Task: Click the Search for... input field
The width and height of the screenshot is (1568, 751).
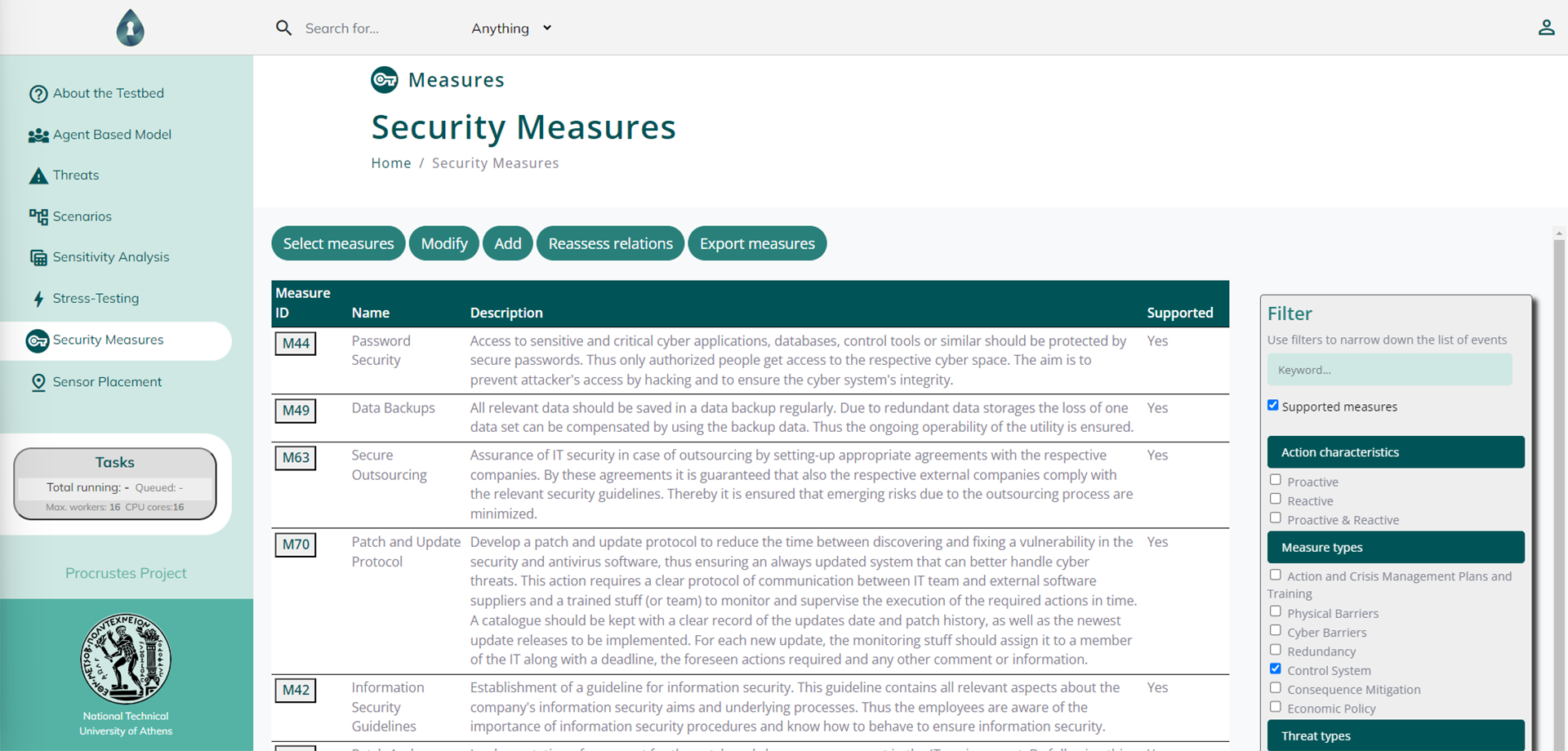Action: coord(376,28)
